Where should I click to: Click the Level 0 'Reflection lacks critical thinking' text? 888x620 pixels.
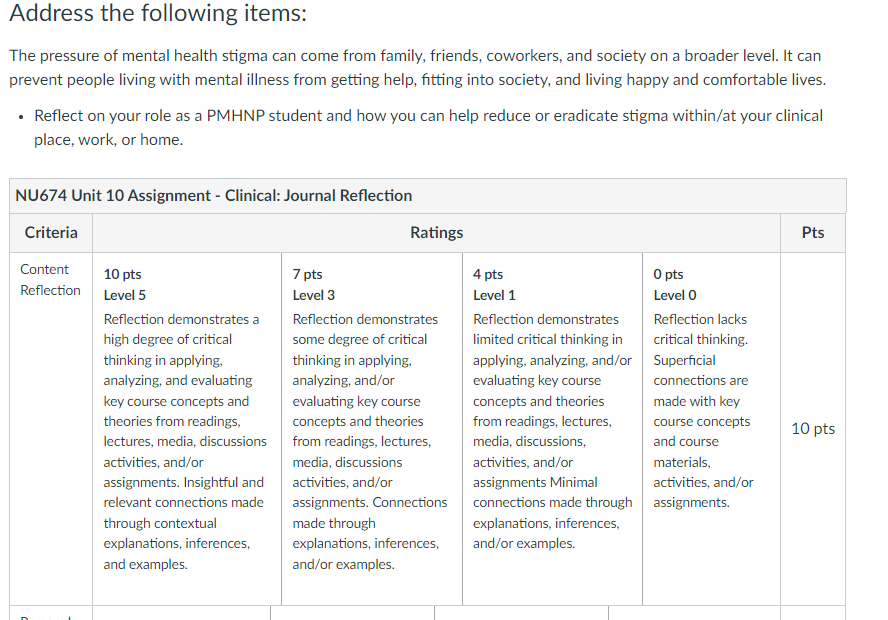click(701, 329)
